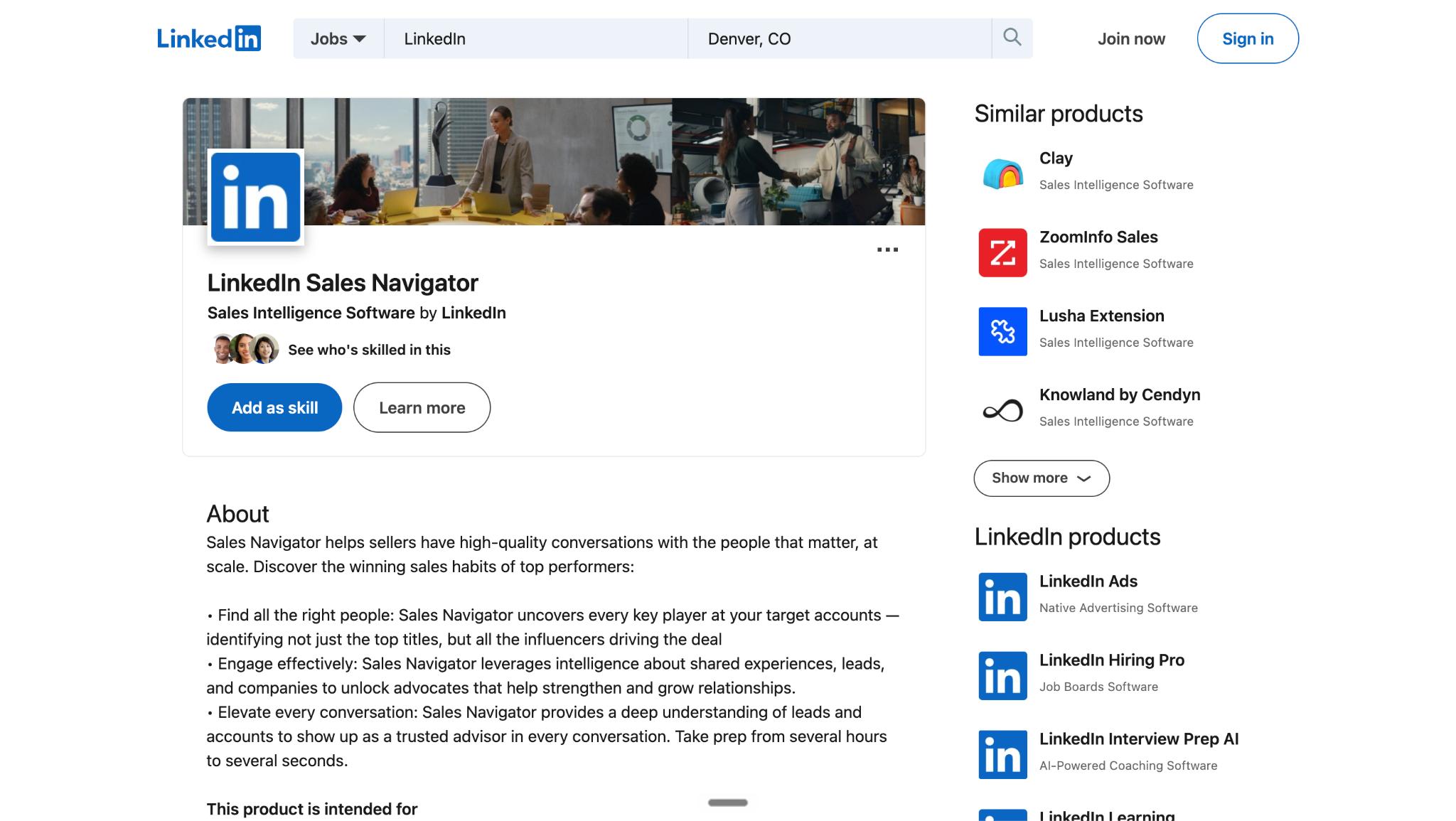The image size is (1456, 821).
Task: Click the Similar products heading
Action: (1059, 114)
